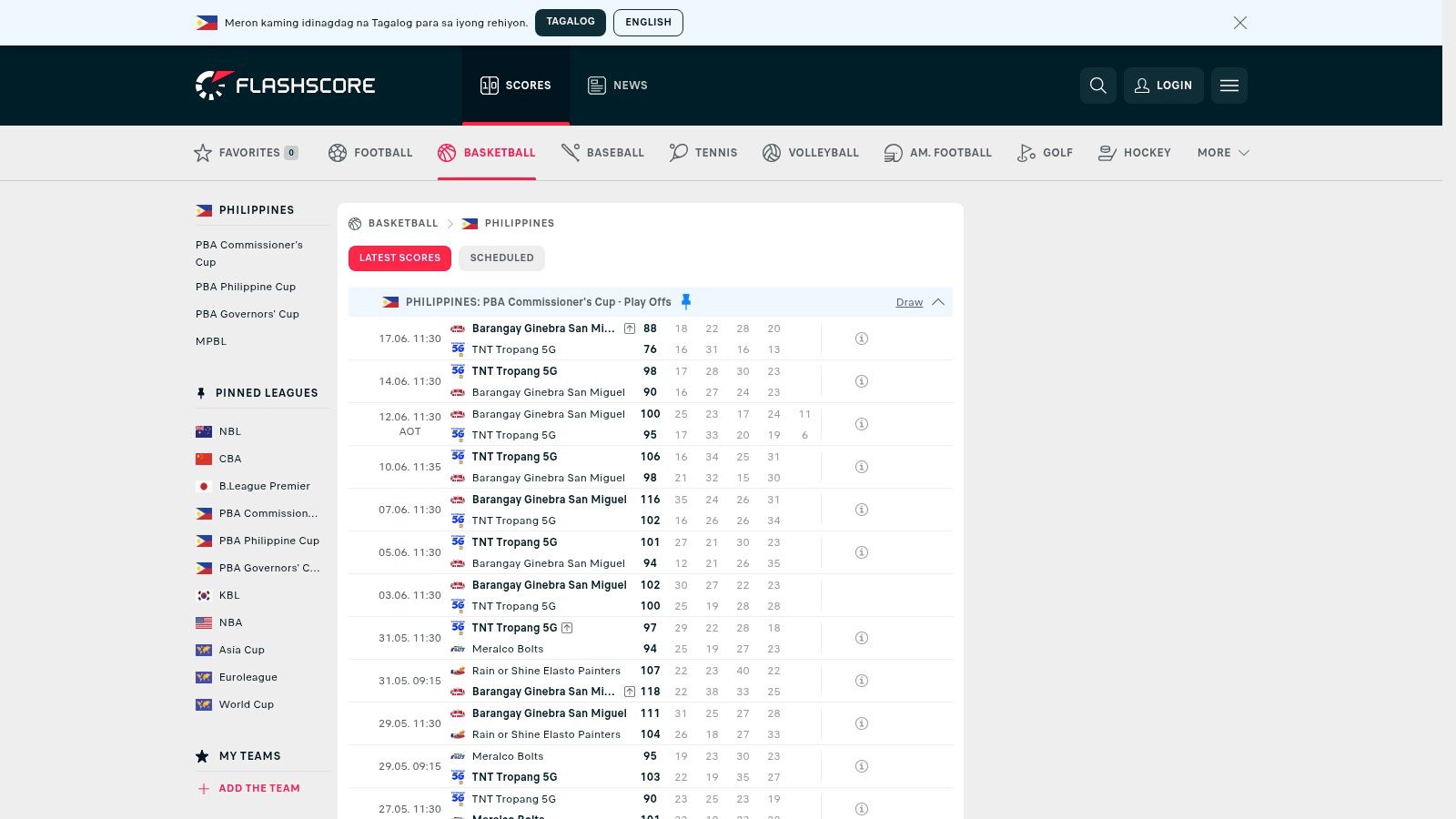Unpin PBA Commissioner's Cup with pin icon

(x=686, y=301)
